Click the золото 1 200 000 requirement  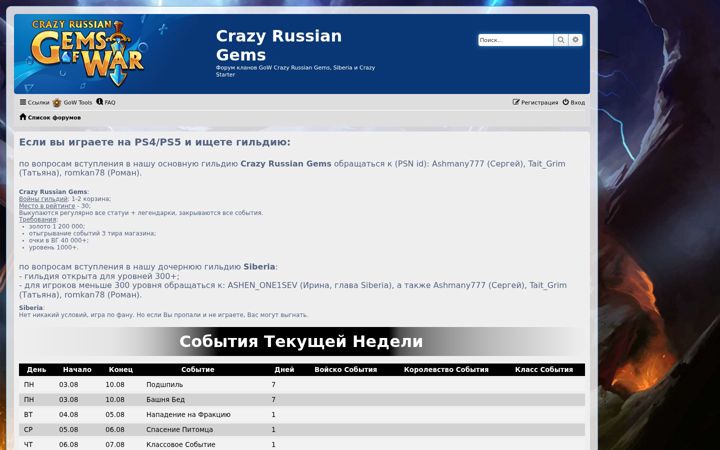[x=57, y=226]
